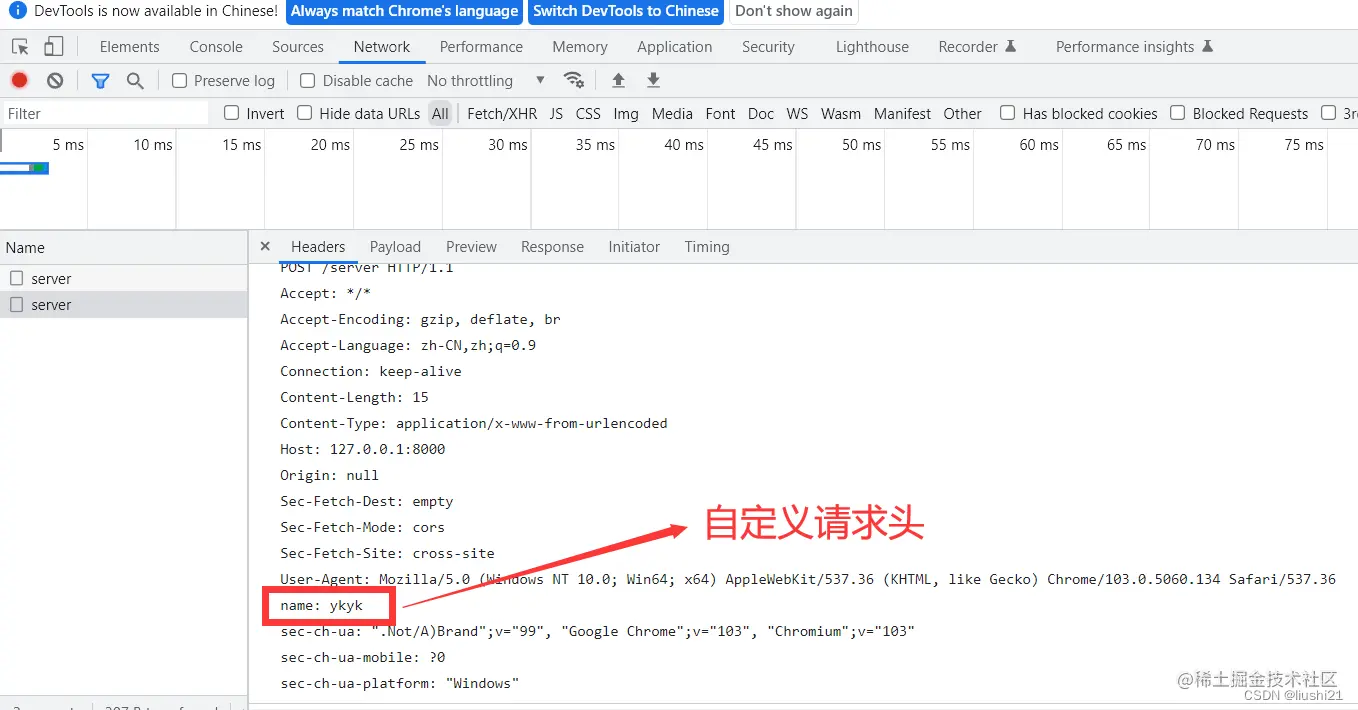
Task: Enable the Disable cache checkbox
Action: [x=308, y=81]
